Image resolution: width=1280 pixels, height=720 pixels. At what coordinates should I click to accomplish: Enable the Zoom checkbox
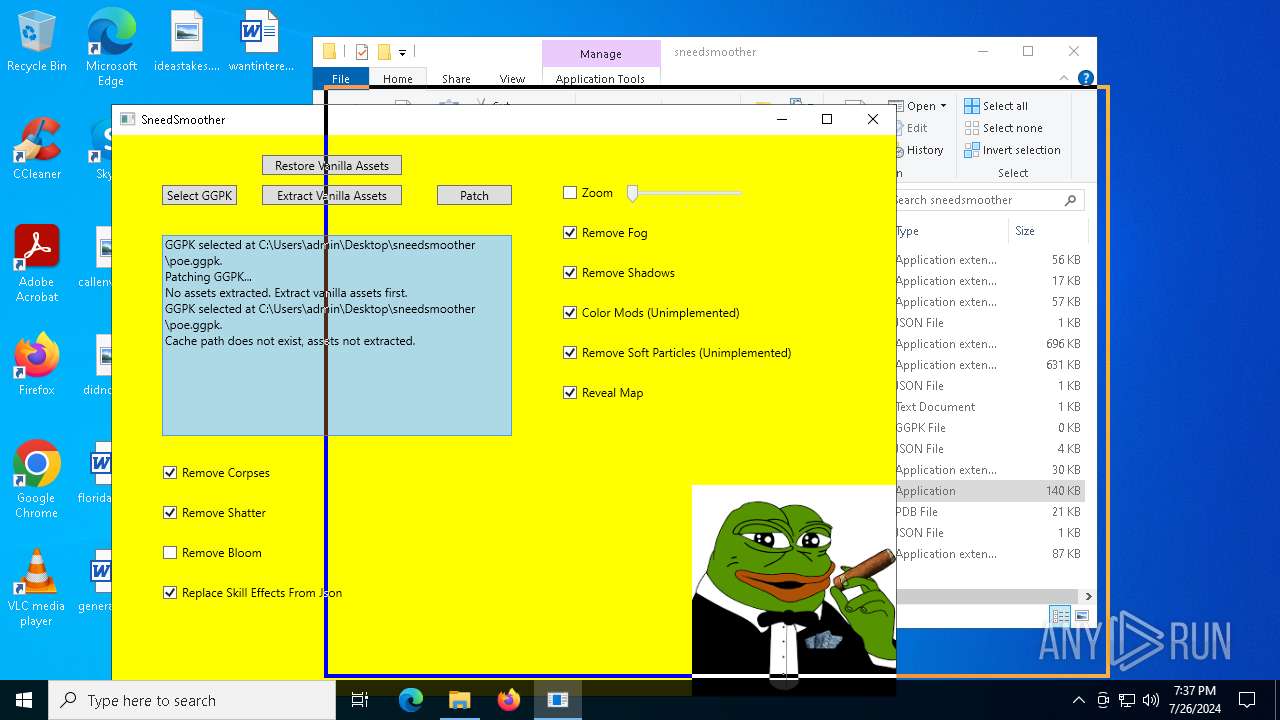570,193
